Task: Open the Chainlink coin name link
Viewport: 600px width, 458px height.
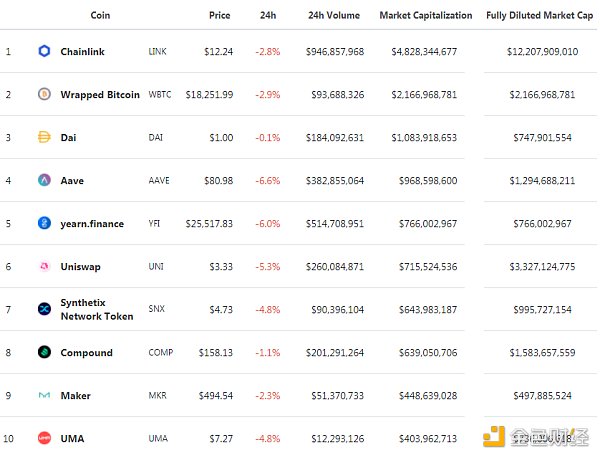Action: [82, 51]
